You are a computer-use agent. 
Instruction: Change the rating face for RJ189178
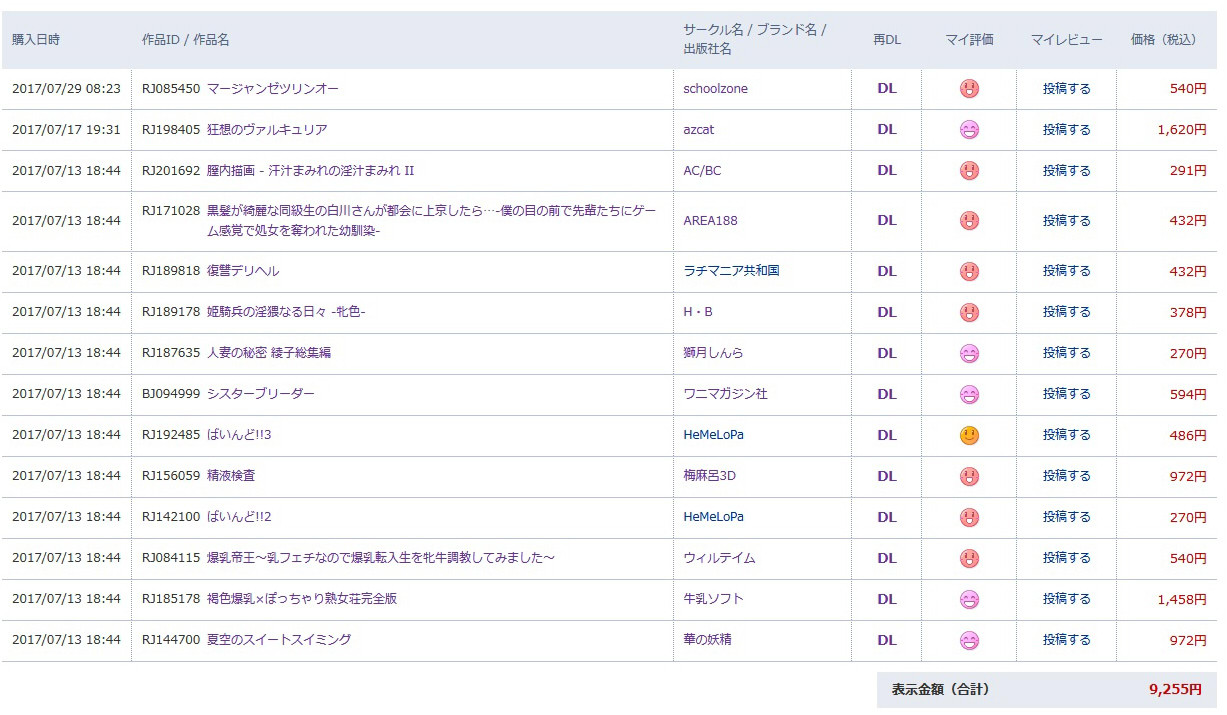pyautogui.click(x=969, y=312)
